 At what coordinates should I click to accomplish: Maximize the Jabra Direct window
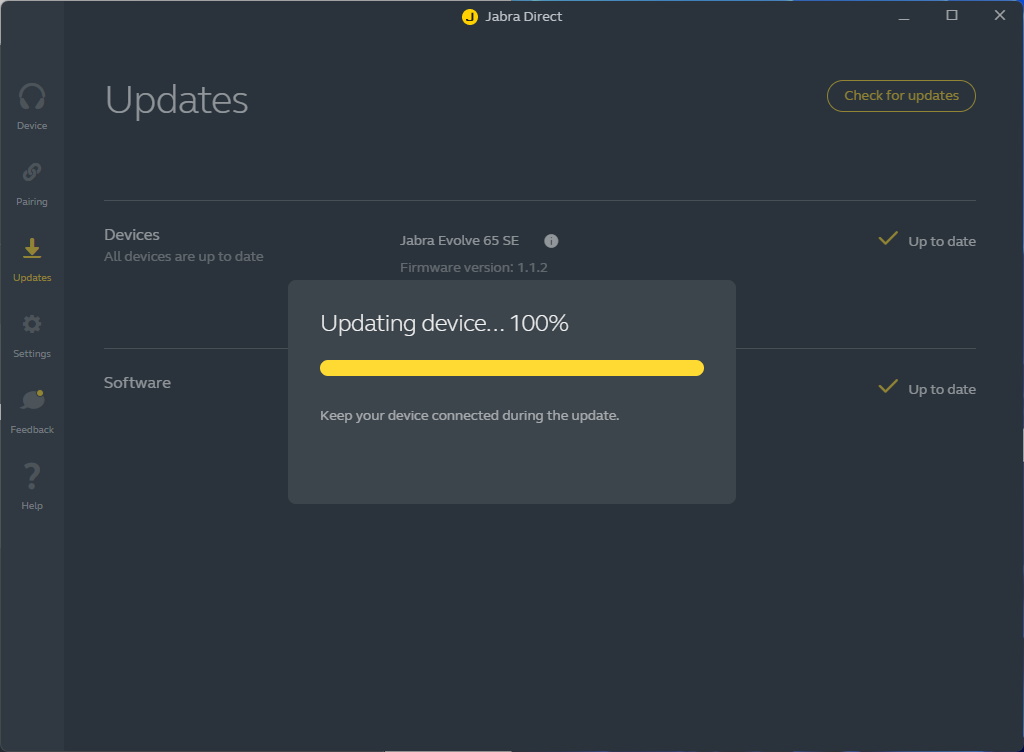(x=952, y=16)
